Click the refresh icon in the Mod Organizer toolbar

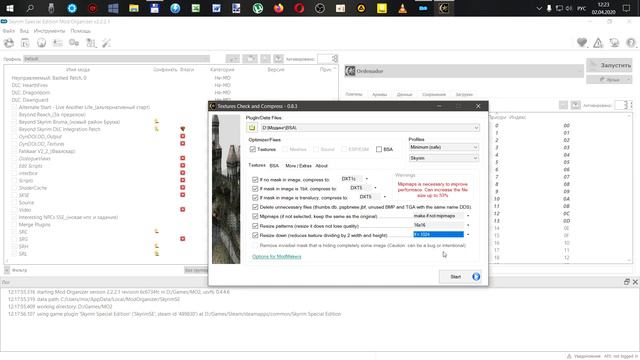point(9,43)
